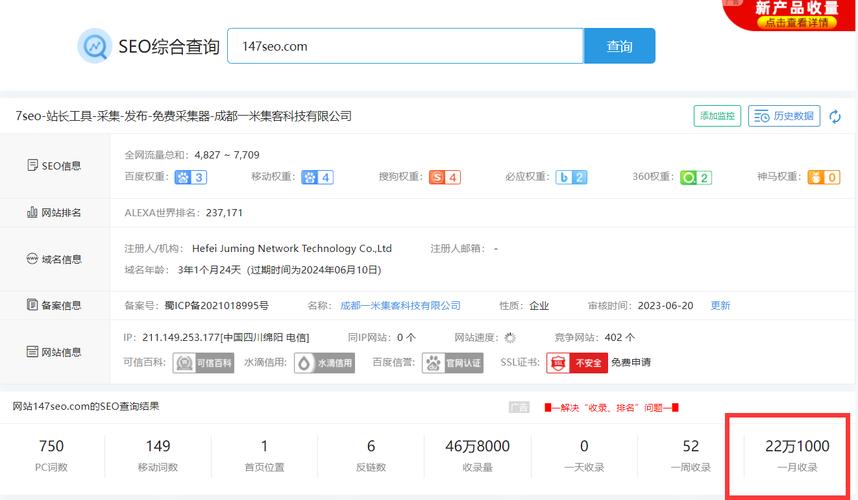The height and width of the screenshot is (500, 858).
Task: Click the 必应权重 badge showing 2
Action: pos(571,177)
